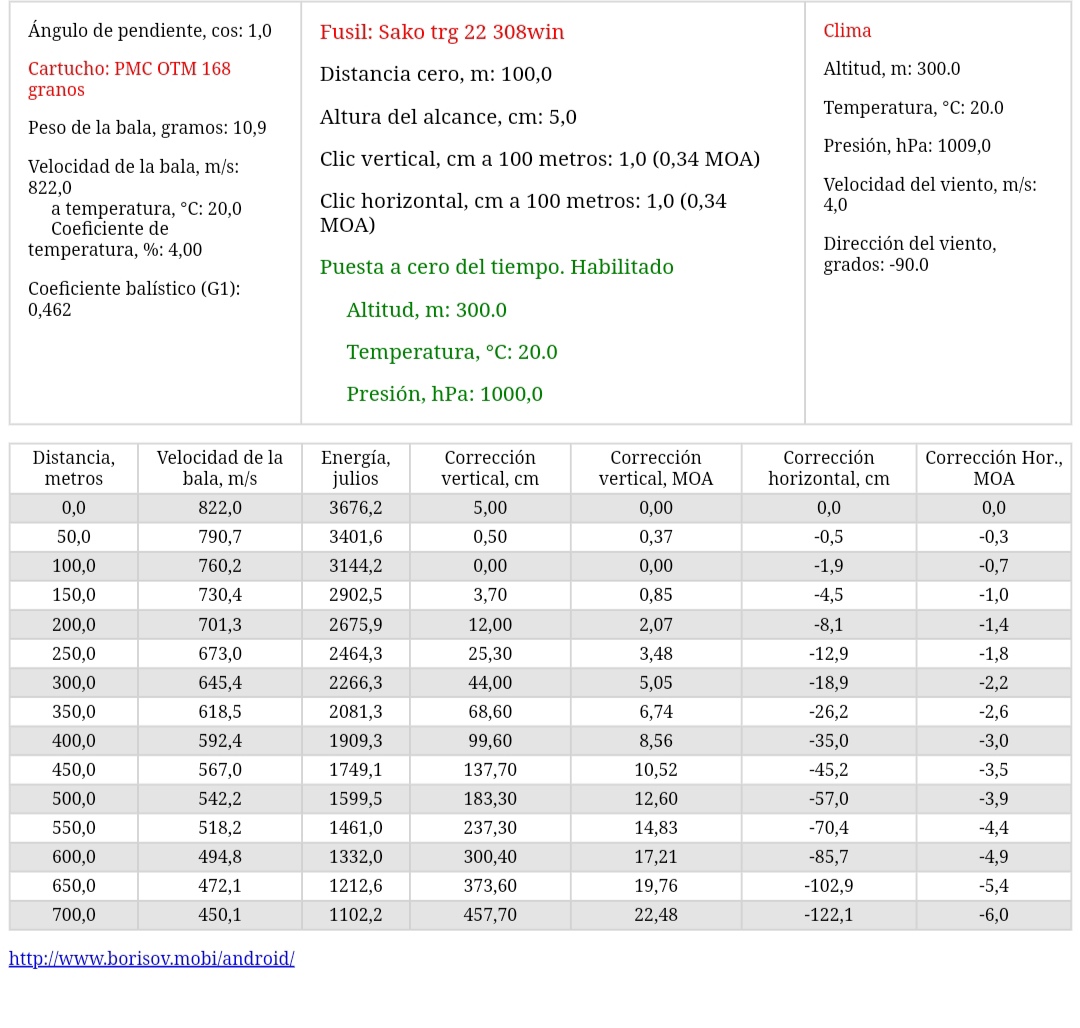Select the green Presión, hPa: 1000,0 line
Screen dimensions: 1080x1028
point(444,394)
